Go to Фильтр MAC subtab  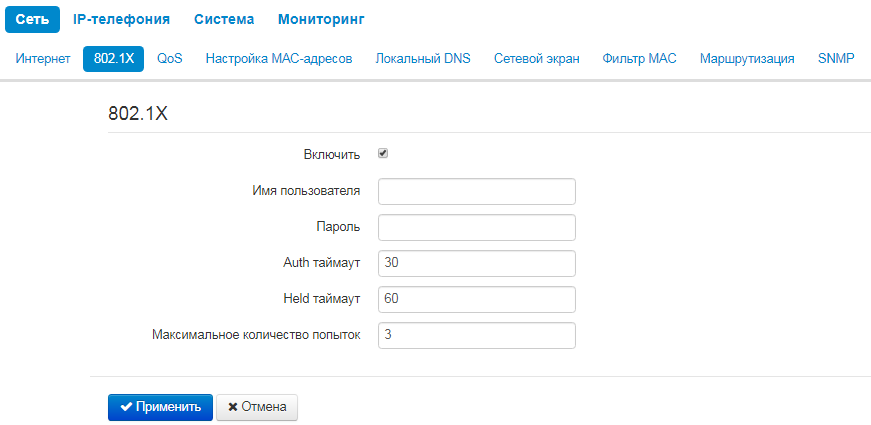640,59
